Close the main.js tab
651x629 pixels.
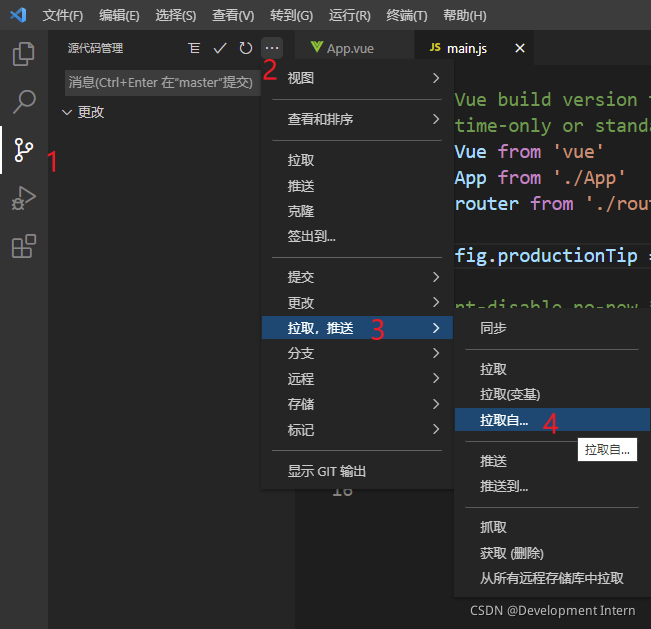click(519, 48)
